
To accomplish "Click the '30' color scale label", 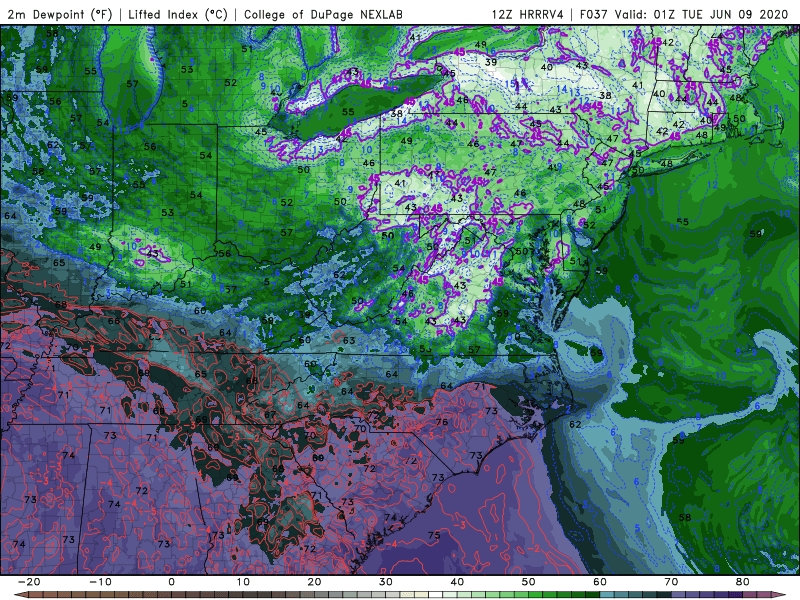I will [386, 582].
